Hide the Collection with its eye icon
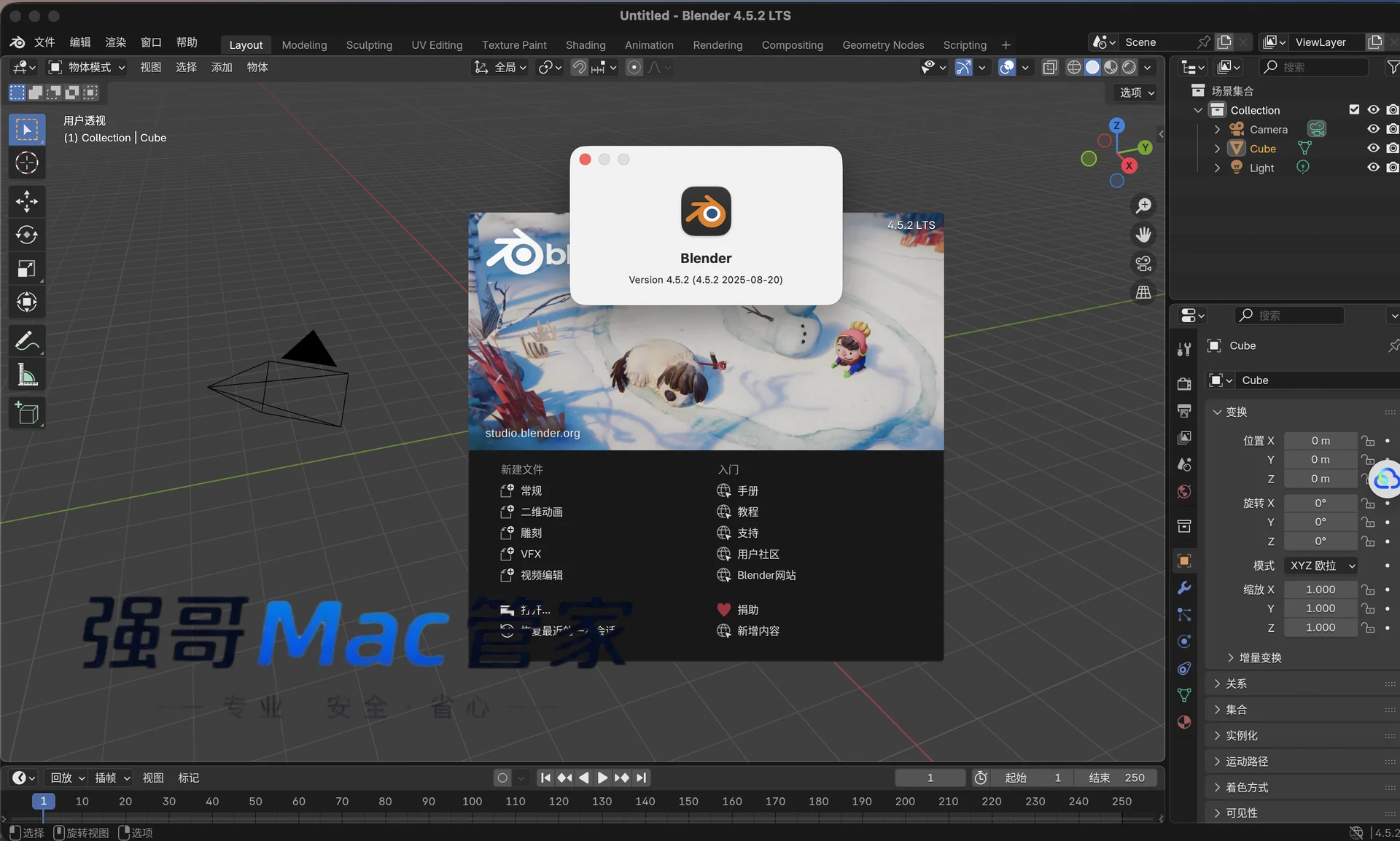The image size is (1400, 841). click(x=1373, y=109)
